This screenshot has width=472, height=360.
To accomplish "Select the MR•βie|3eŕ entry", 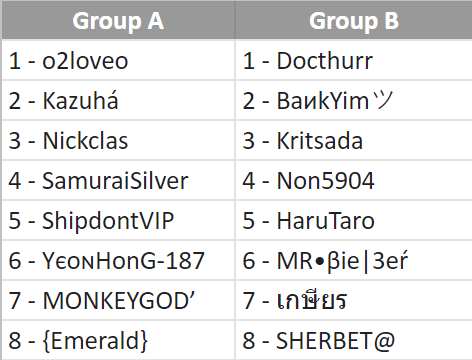I will click(x=354, y=260).
